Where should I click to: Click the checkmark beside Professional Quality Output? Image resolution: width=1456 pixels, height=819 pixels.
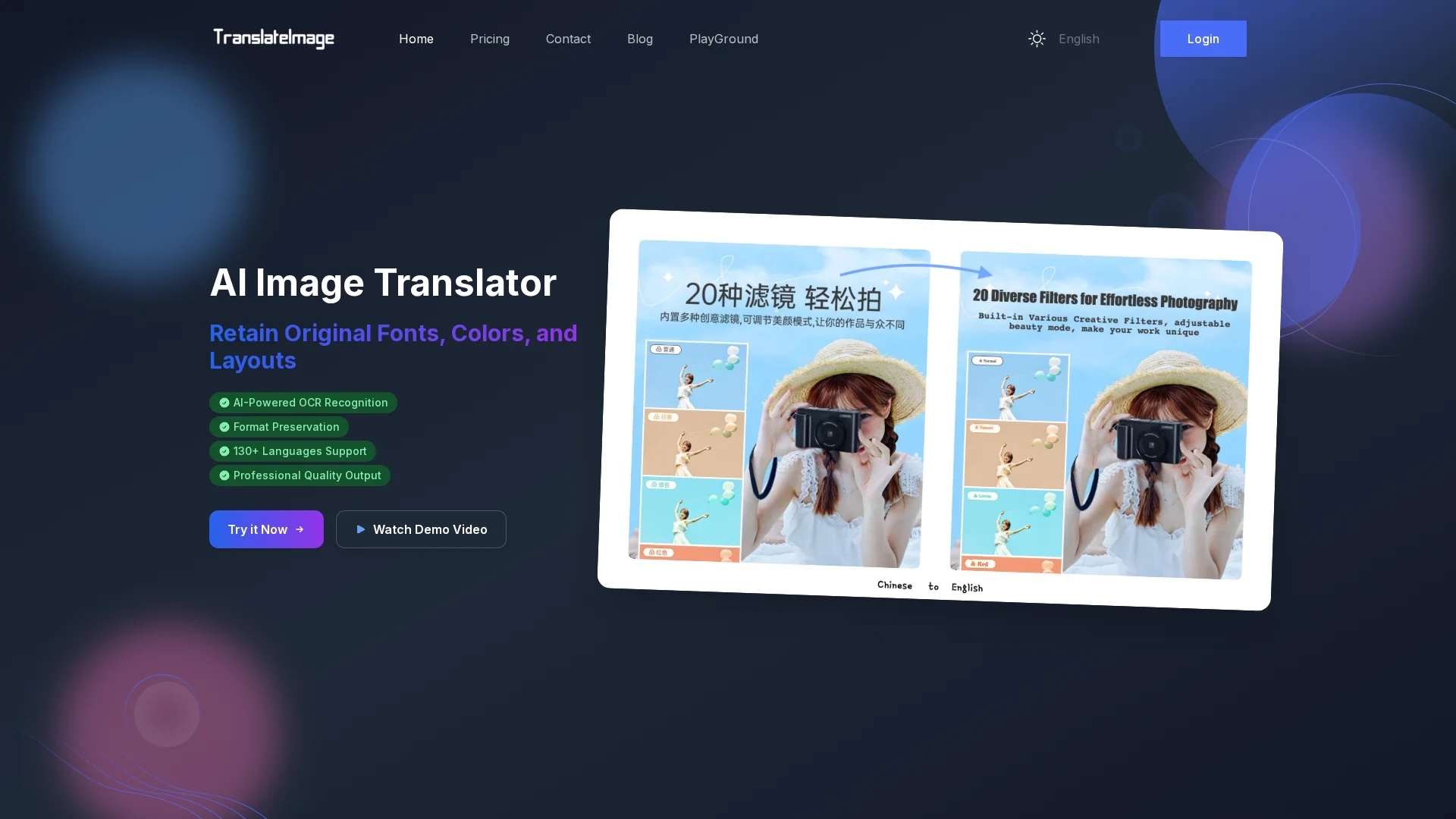pyautogui.click(x=224, y=475)
